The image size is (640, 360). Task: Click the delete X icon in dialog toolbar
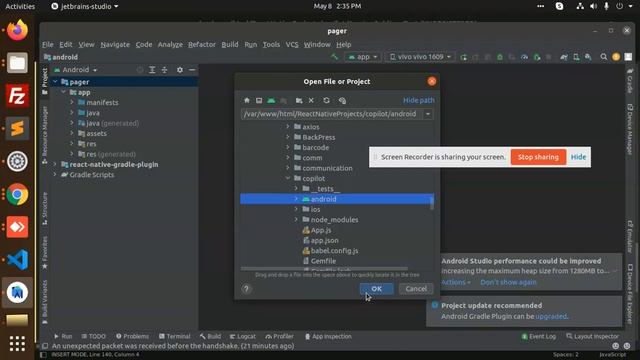pyautogui.click(x=311, y=100)
